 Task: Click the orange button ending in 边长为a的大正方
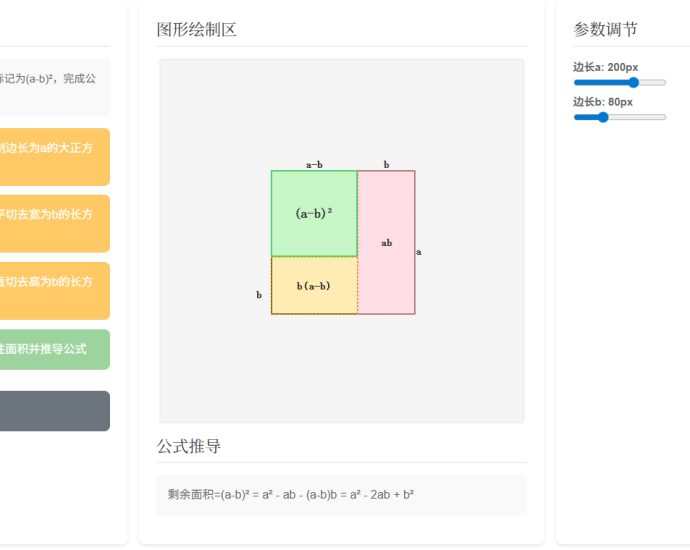tap(55, 157)
